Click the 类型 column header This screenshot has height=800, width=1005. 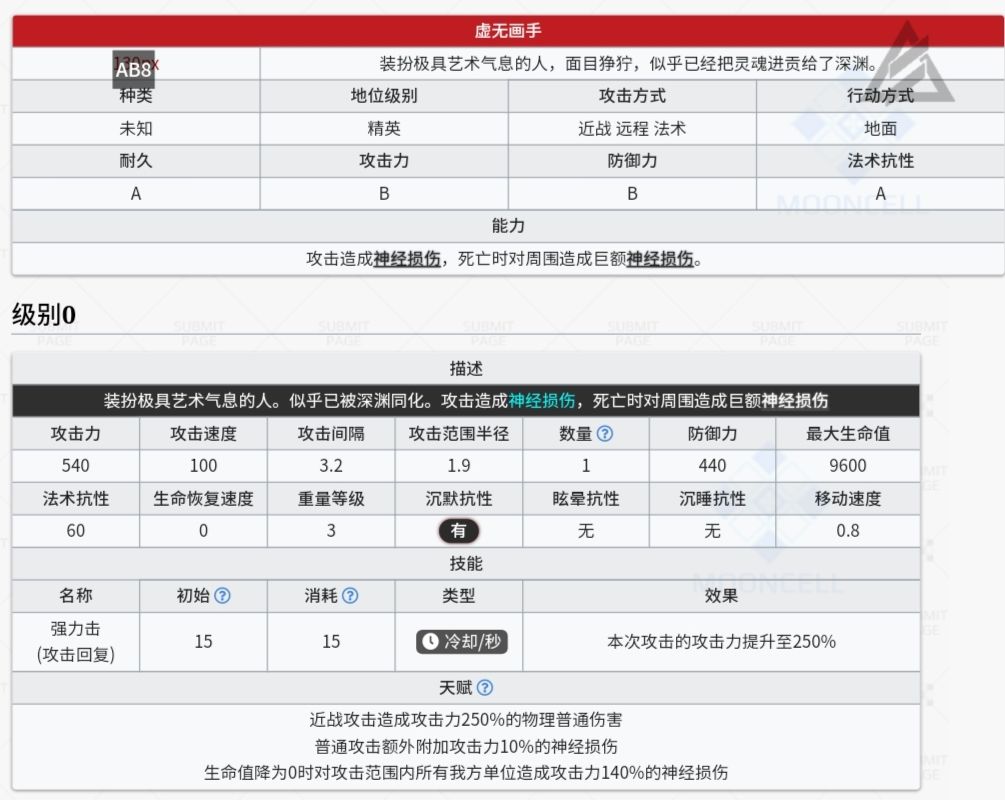tap(459, 596)
